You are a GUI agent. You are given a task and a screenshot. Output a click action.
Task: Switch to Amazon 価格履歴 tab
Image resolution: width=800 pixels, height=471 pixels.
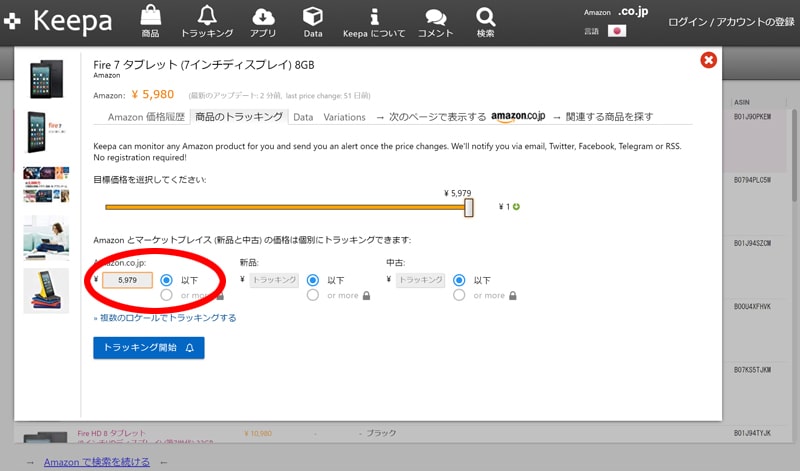[146, 117]
